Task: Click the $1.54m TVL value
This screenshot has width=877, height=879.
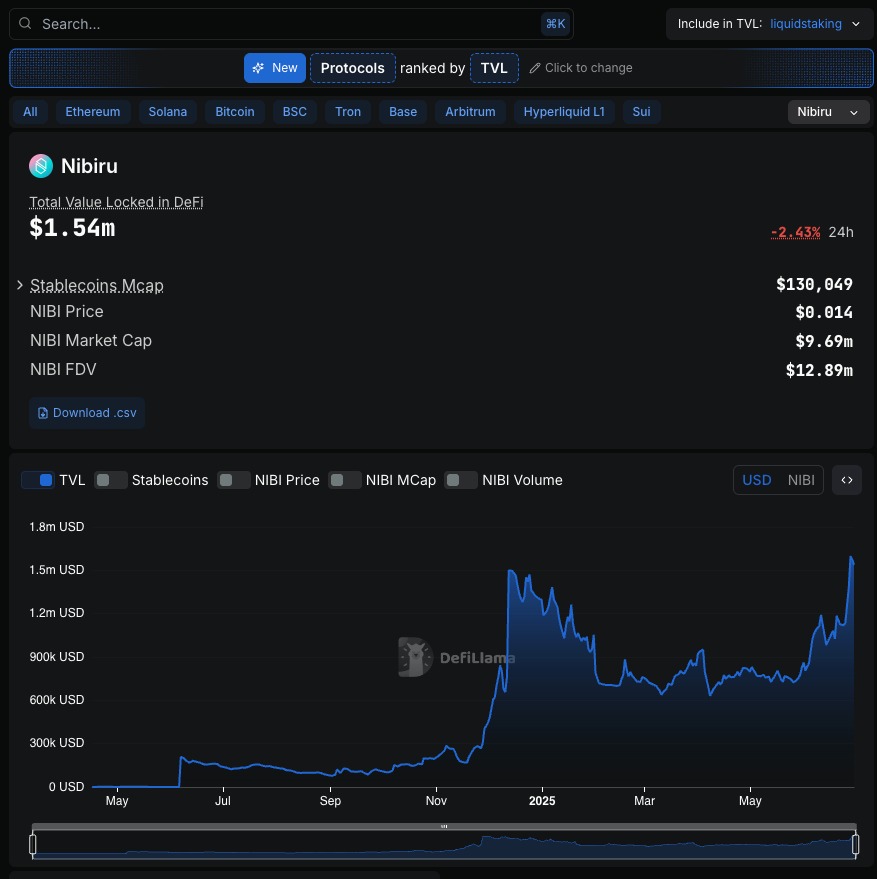Action: pos(72,228)
